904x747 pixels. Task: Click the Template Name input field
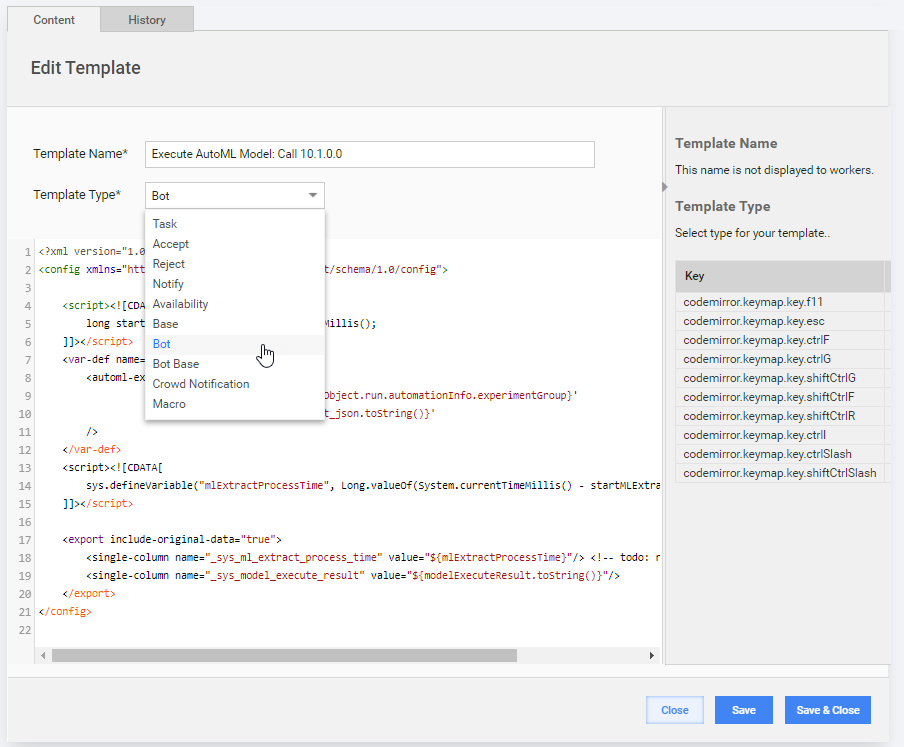click(370, 154)
